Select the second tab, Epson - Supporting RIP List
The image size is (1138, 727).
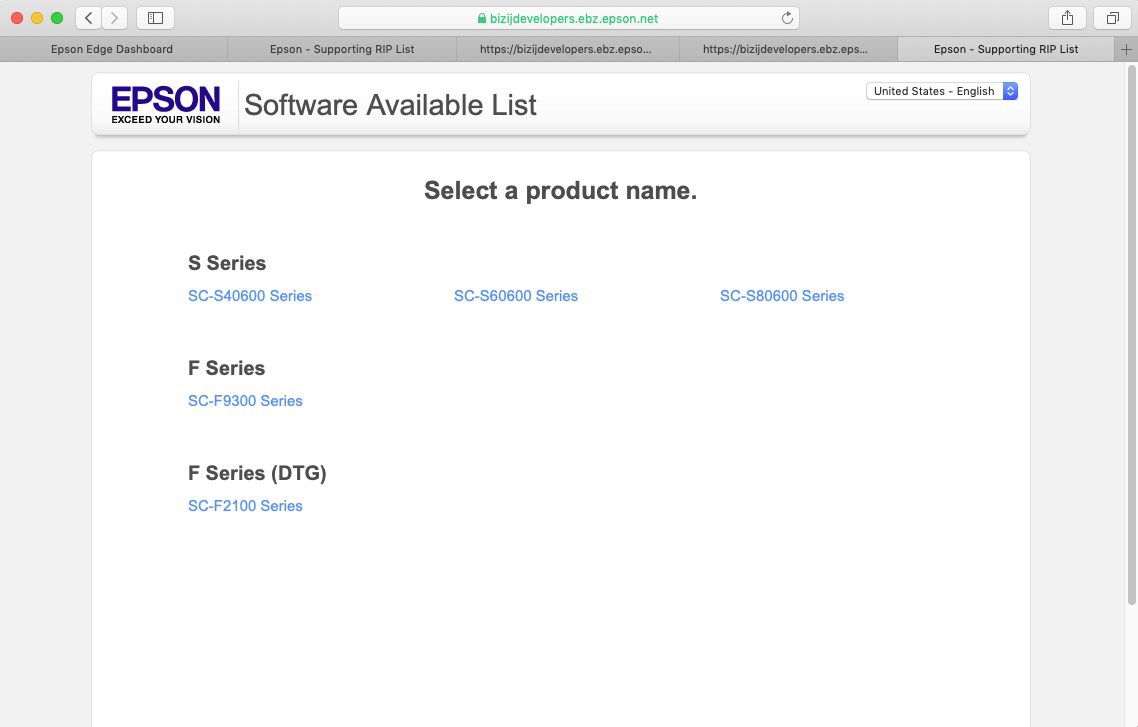(x=342, y=49)
